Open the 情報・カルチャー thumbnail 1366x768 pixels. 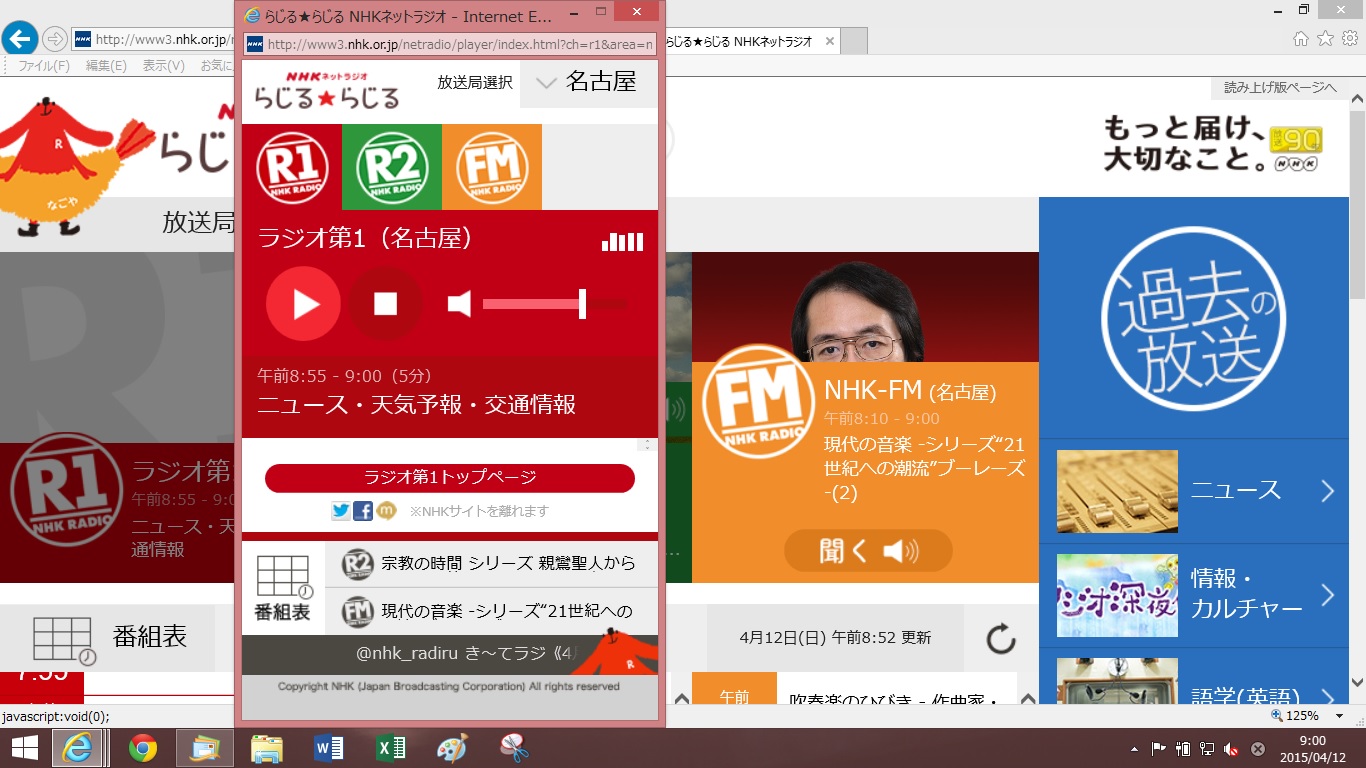point(1117,596)
